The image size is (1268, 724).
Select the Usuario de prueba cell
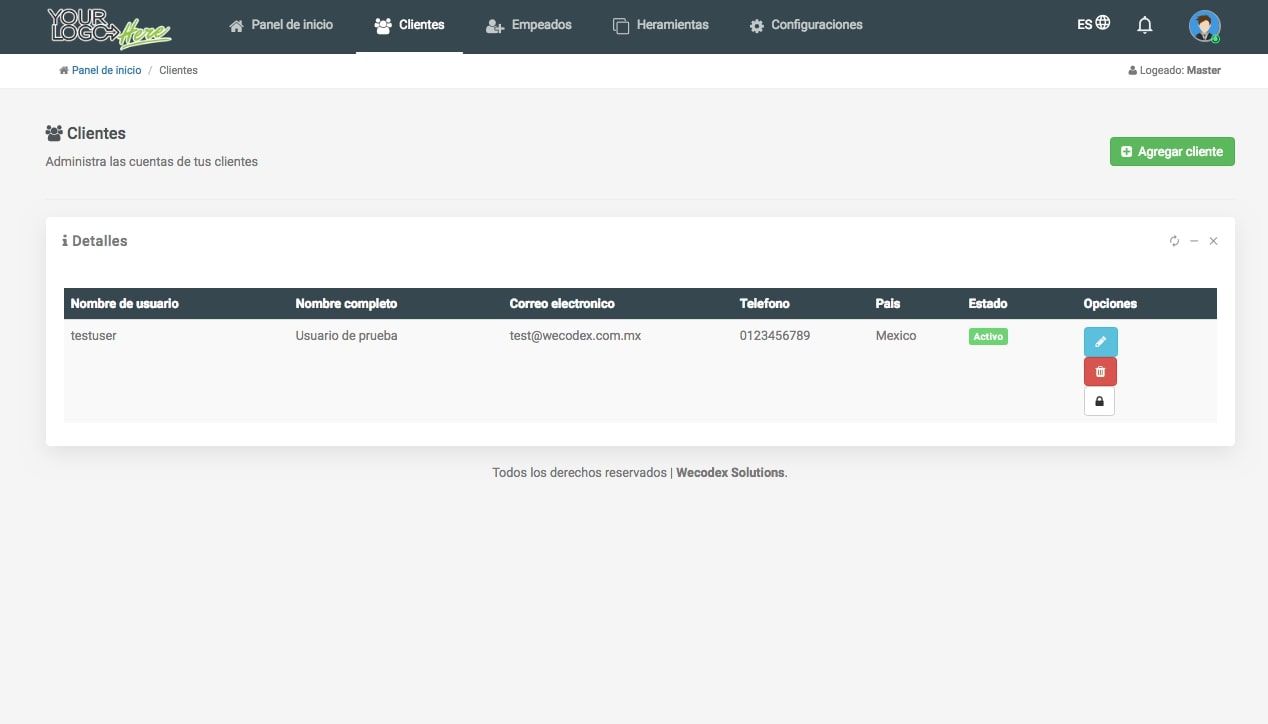point(347,336)
